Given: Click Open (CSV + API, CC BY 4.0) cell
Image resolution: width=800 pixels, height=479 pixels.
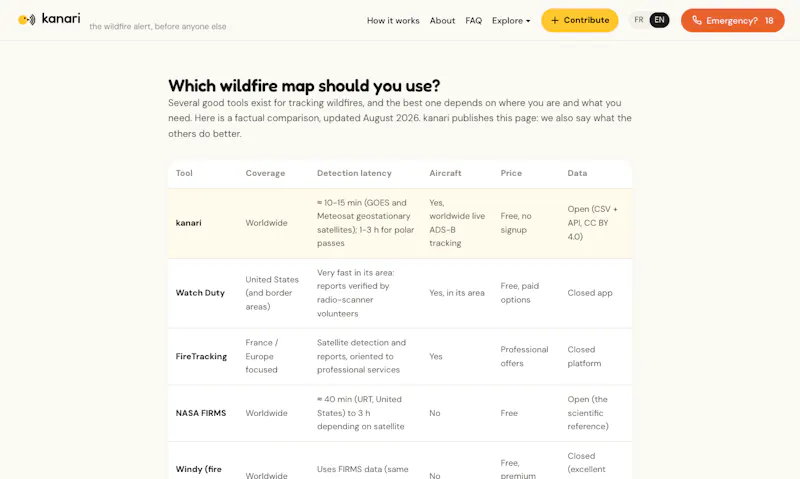Looking at the screenshot, I should [x=592, y=223].
